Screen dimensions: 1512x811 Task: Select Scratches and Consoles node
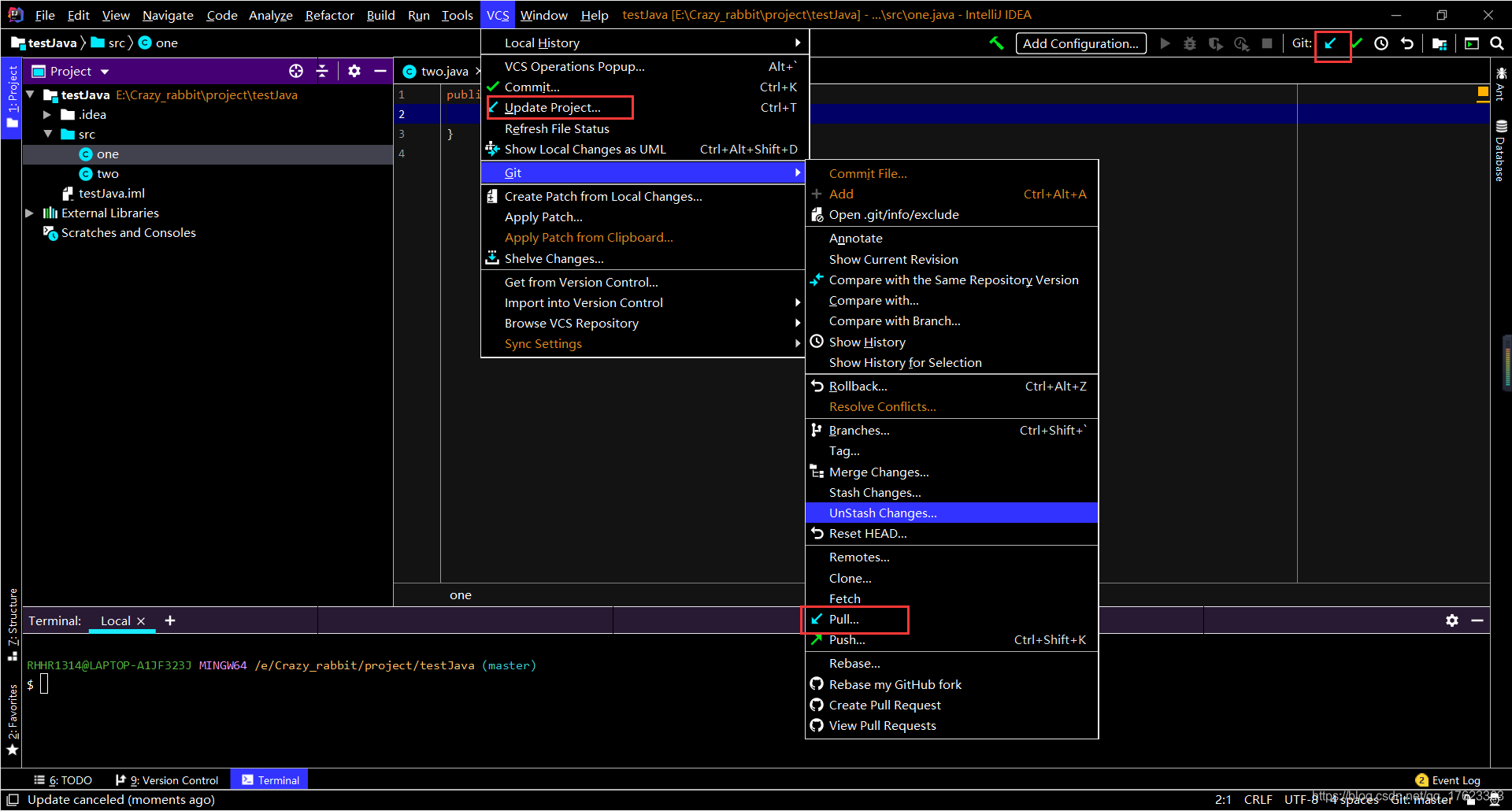(128, 232)
